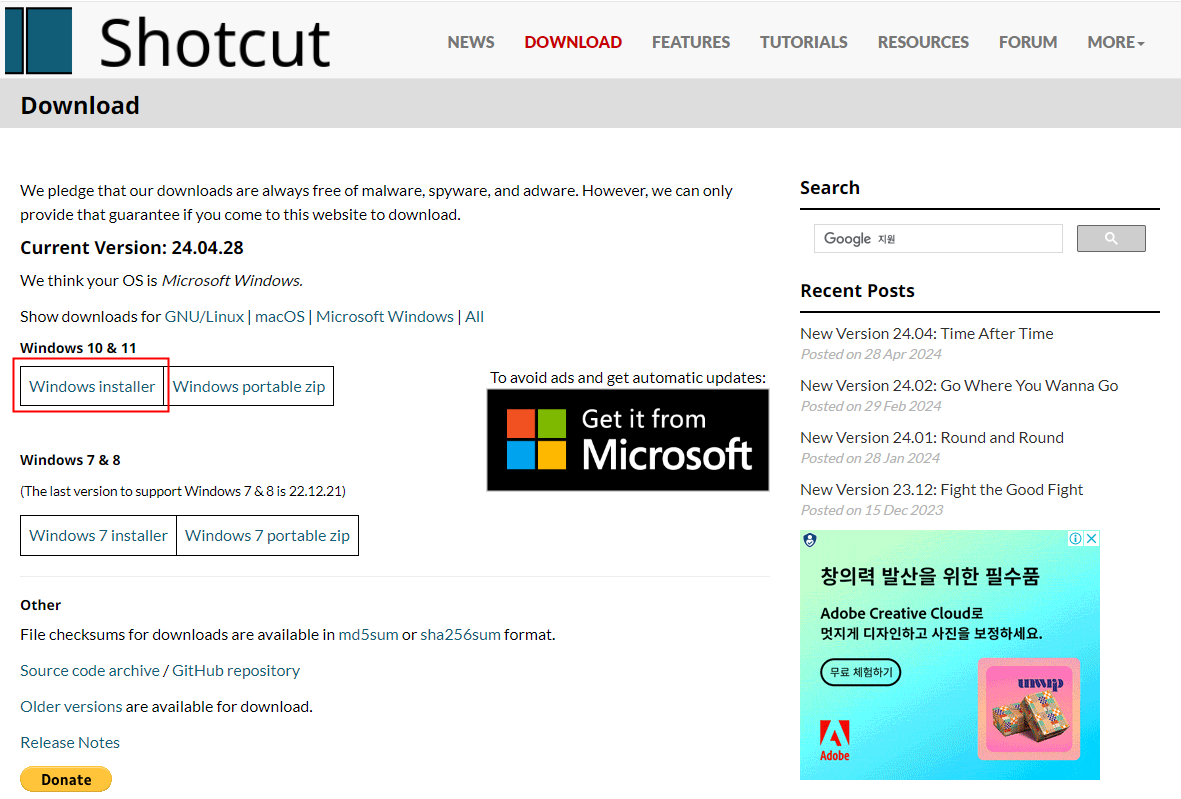
Task: Click the Posted on 28 Apr 2024 date
Action: pyautogui.click(x=871, y=354)
